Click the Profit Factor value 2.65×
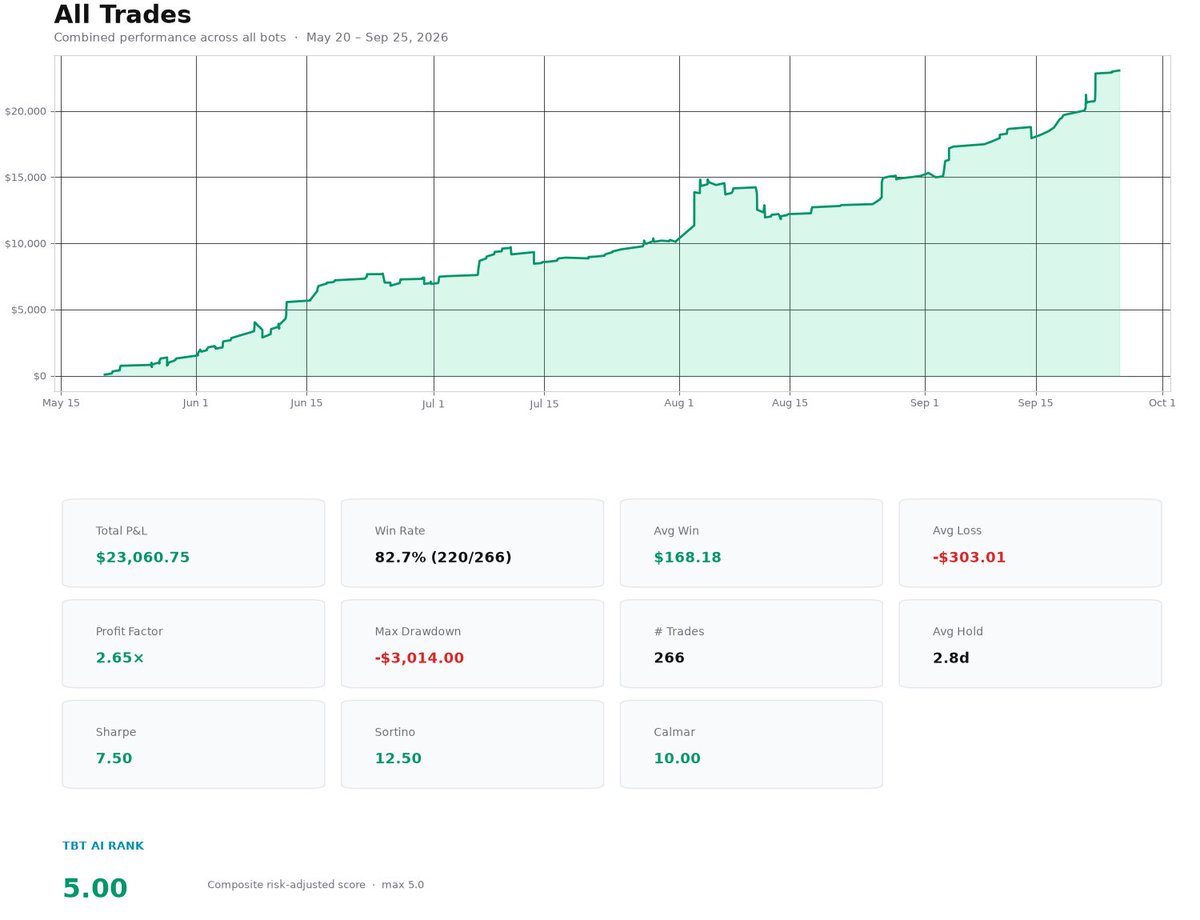 (120, 657)
